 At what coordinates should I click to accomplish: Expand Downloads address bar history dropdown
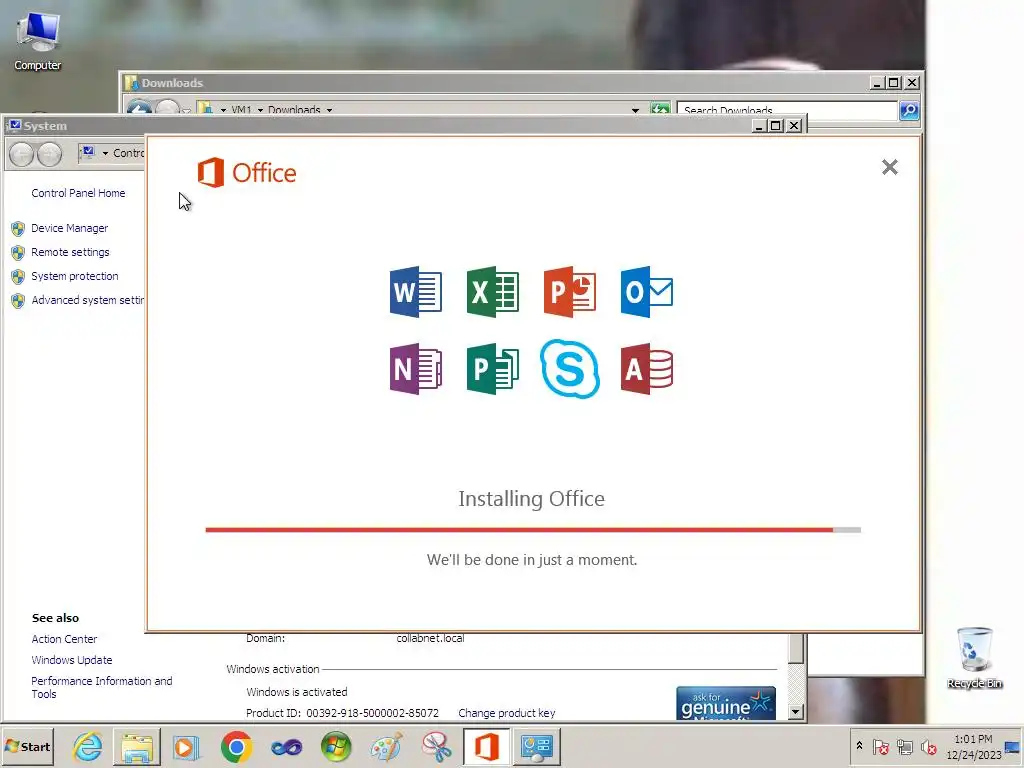click(635, 110)
